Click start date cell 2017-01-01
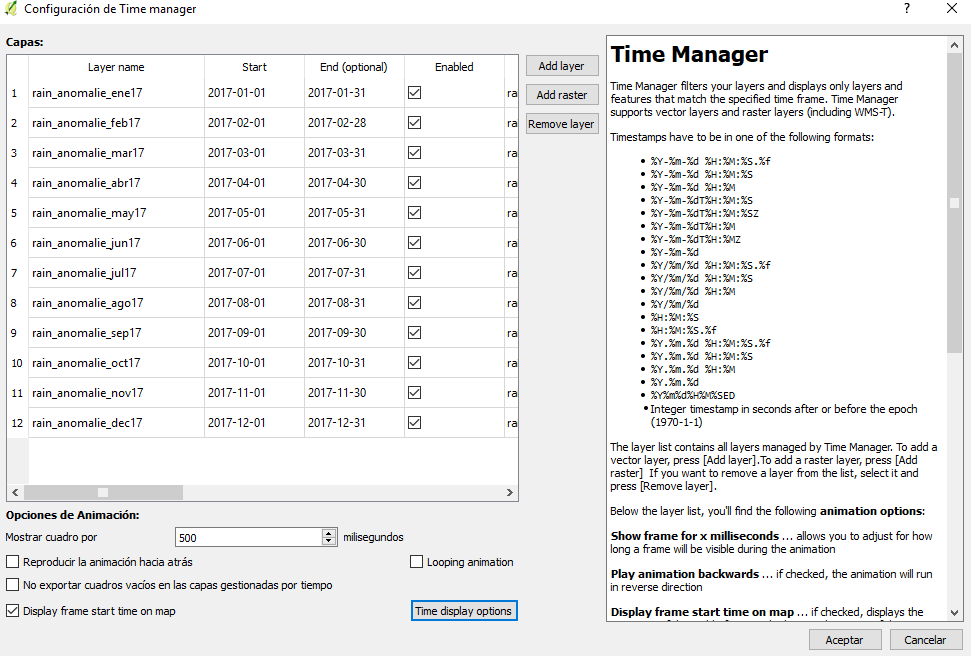The image size is (971, 656). pyautogui.click(x=255, y=93)
